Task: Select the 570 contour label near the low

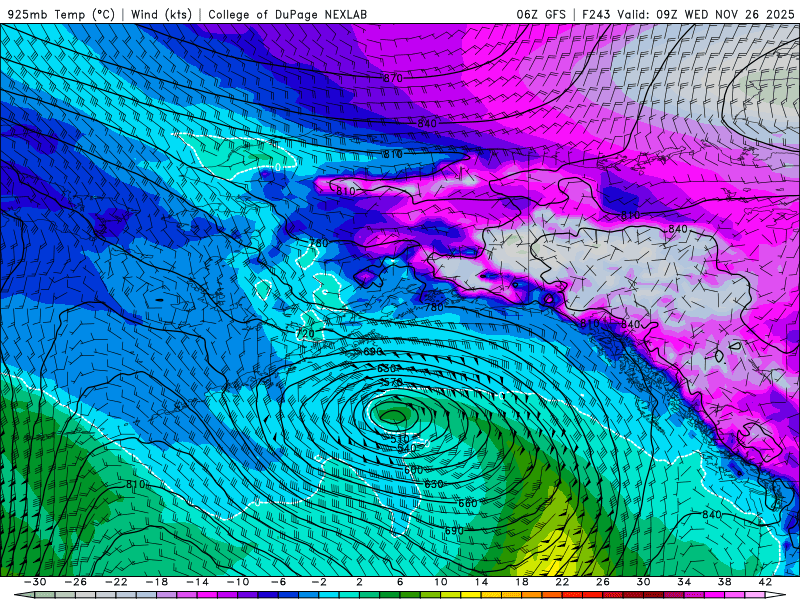Action: [x=393, y=382]
